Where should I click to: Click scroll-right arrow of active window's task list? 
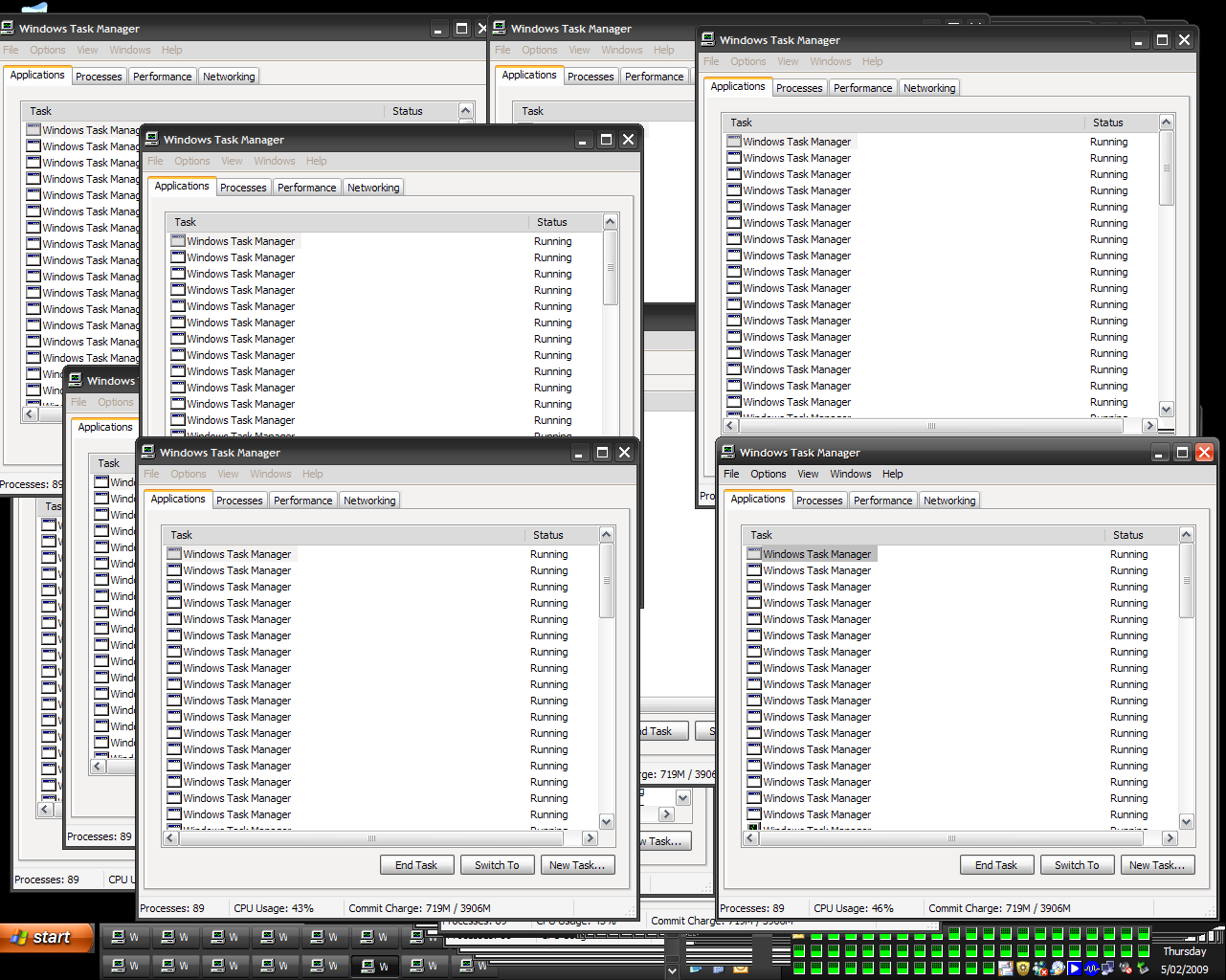click(x=1170, y=838)
